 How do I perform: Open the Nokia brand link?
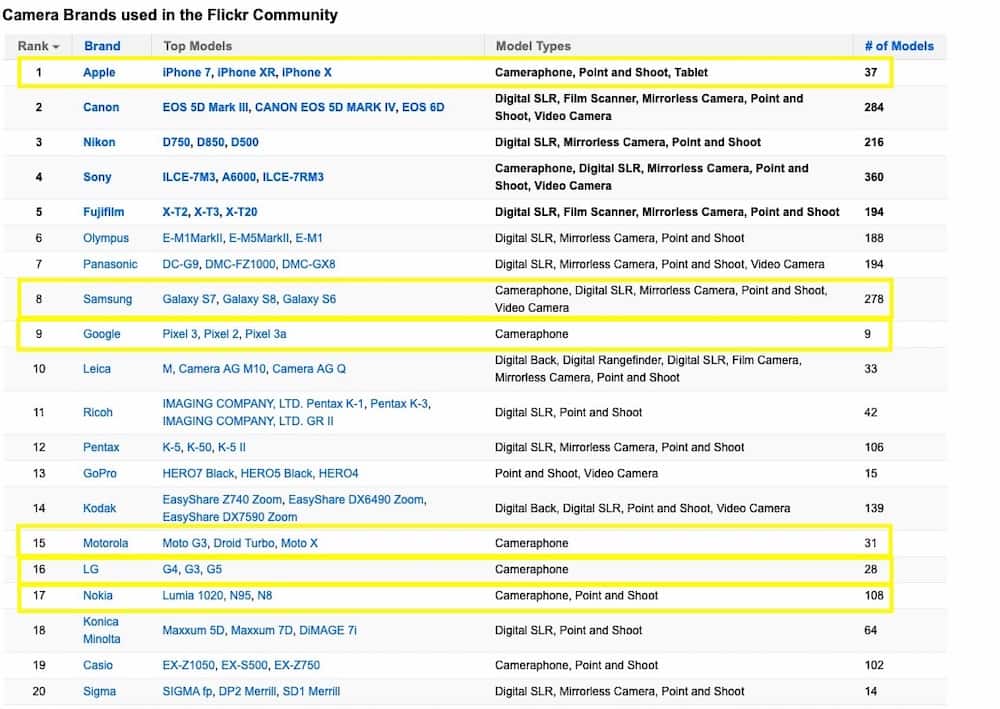pos(98,596)
